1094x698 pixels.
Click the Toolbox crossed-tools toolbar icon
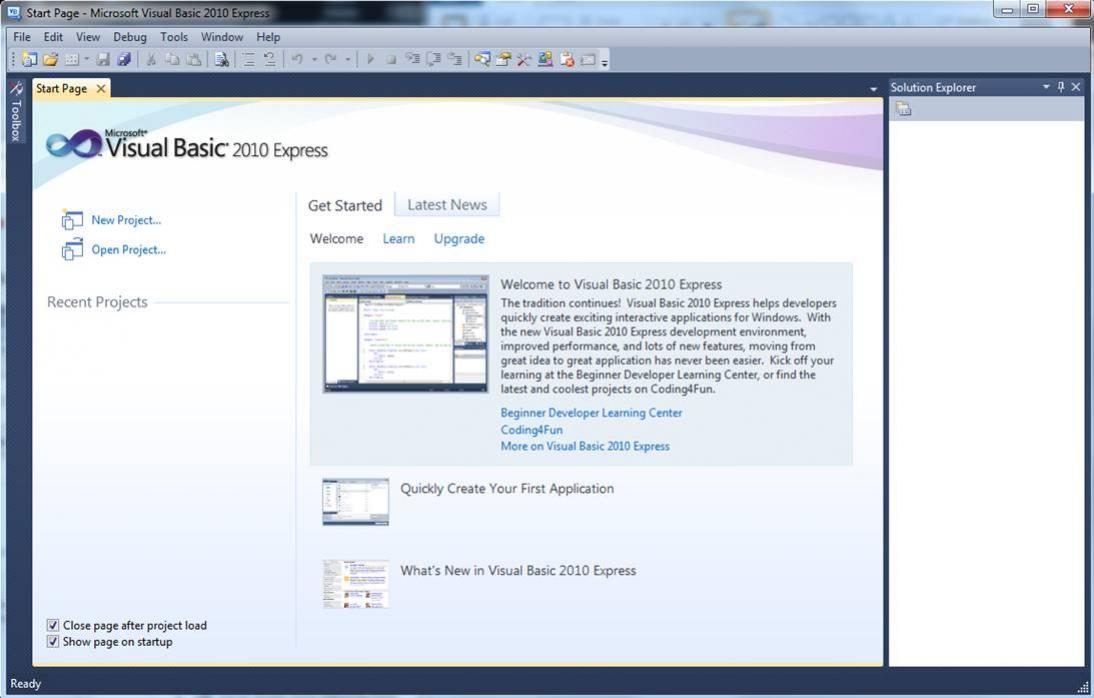[x=524, y=60]
